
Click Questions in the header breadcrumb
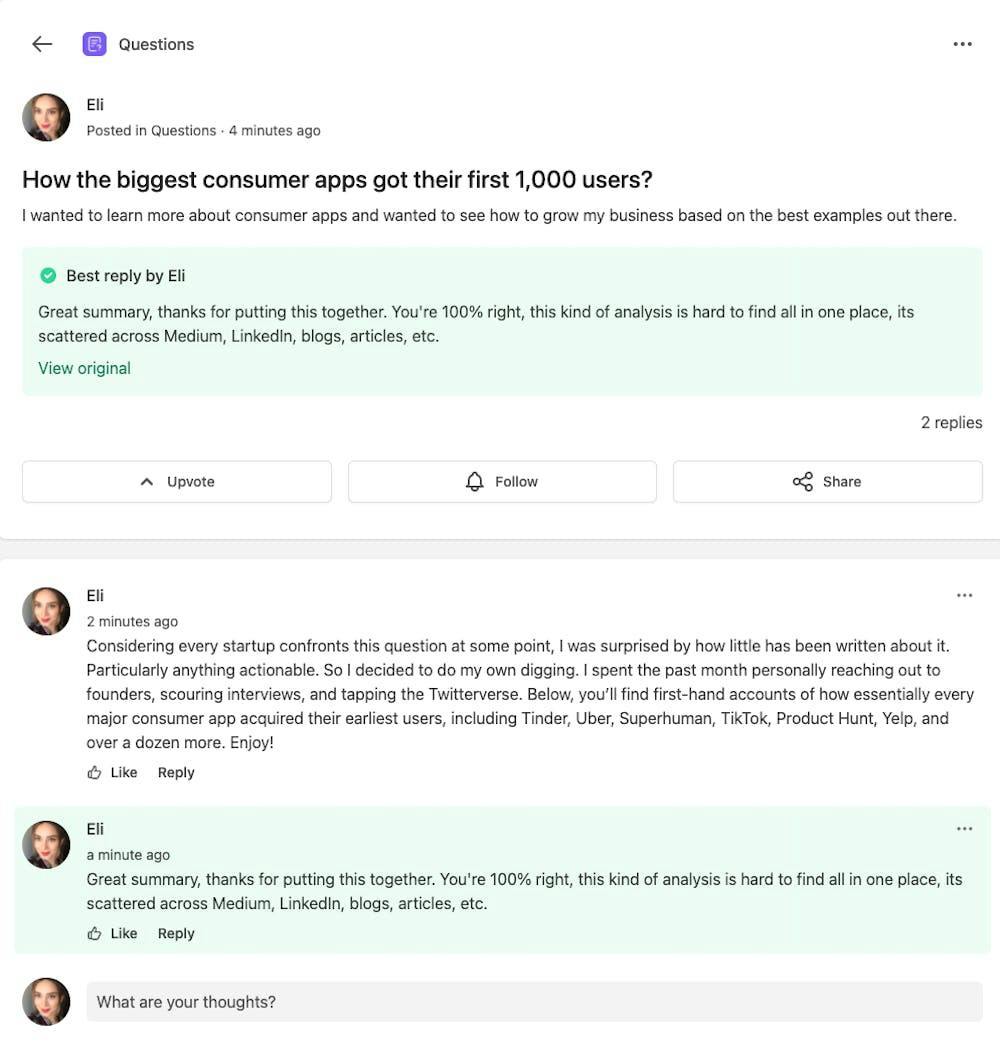click(156, 44)
